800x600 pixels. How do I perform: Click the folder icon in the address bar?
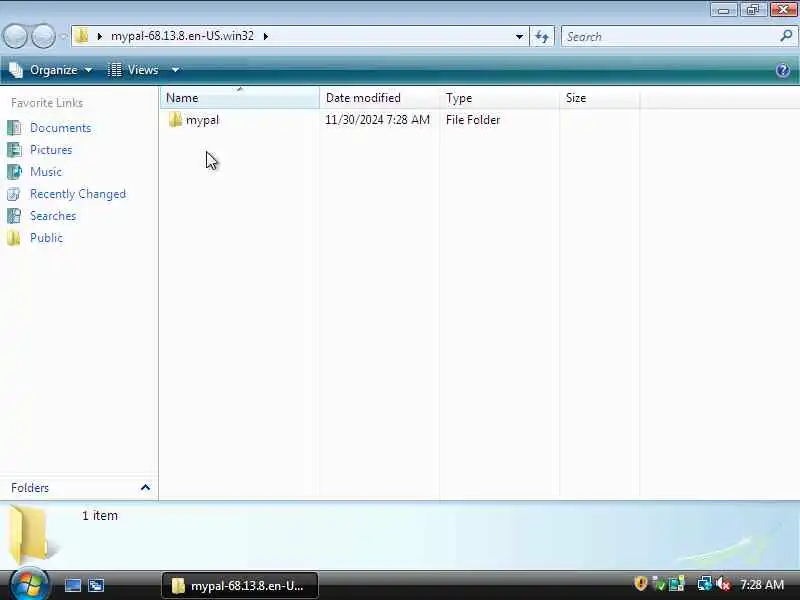(x=81, y=36)
